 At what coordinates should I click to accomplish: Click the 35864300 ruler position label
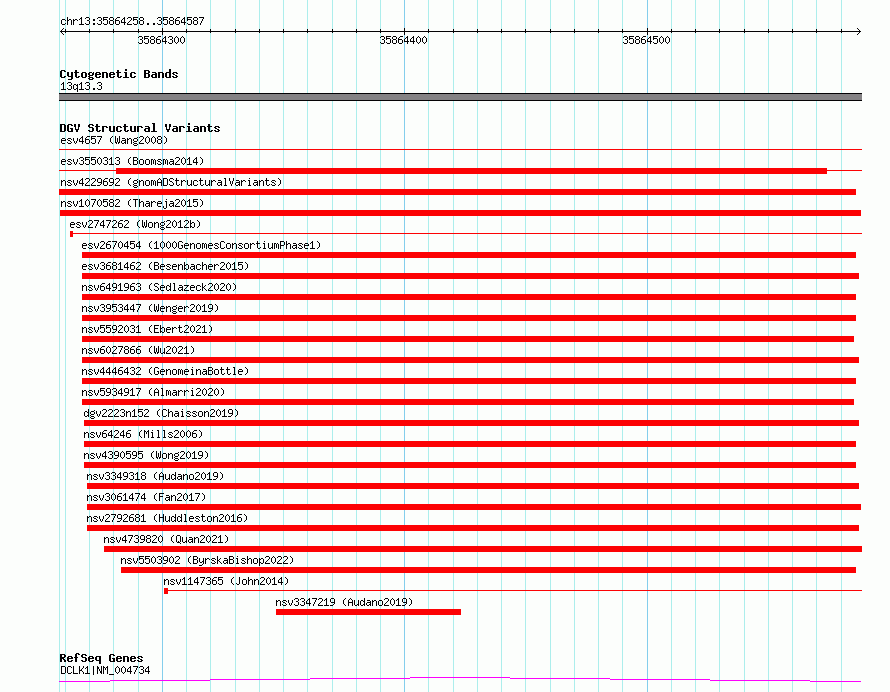pyautogui.click(x=161, y=40)
